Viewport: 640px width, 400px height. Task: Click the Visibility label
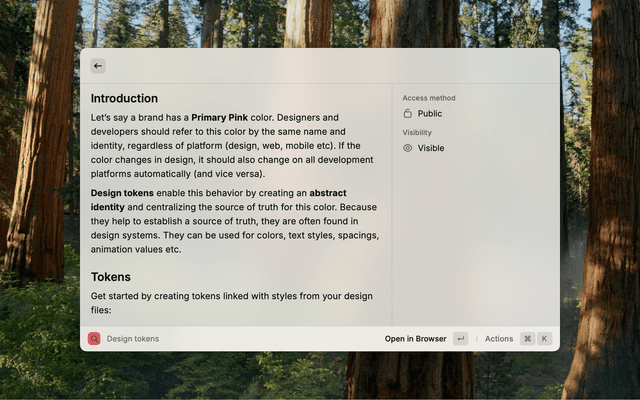click(x=417, y=132)
